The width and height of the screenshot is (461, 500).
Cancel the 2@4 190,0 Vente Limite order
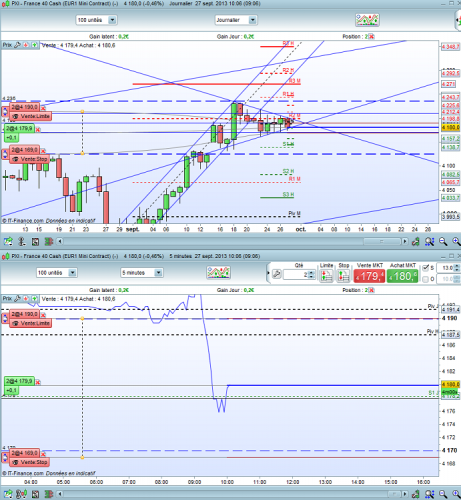[43, 108]
